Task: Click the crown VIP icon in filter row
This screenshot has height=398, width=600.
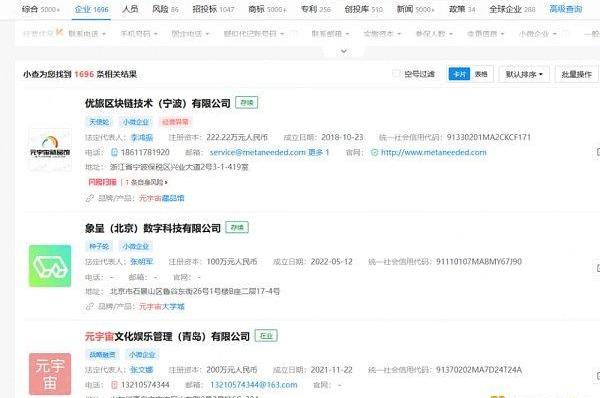Action: tap(59, 32)
